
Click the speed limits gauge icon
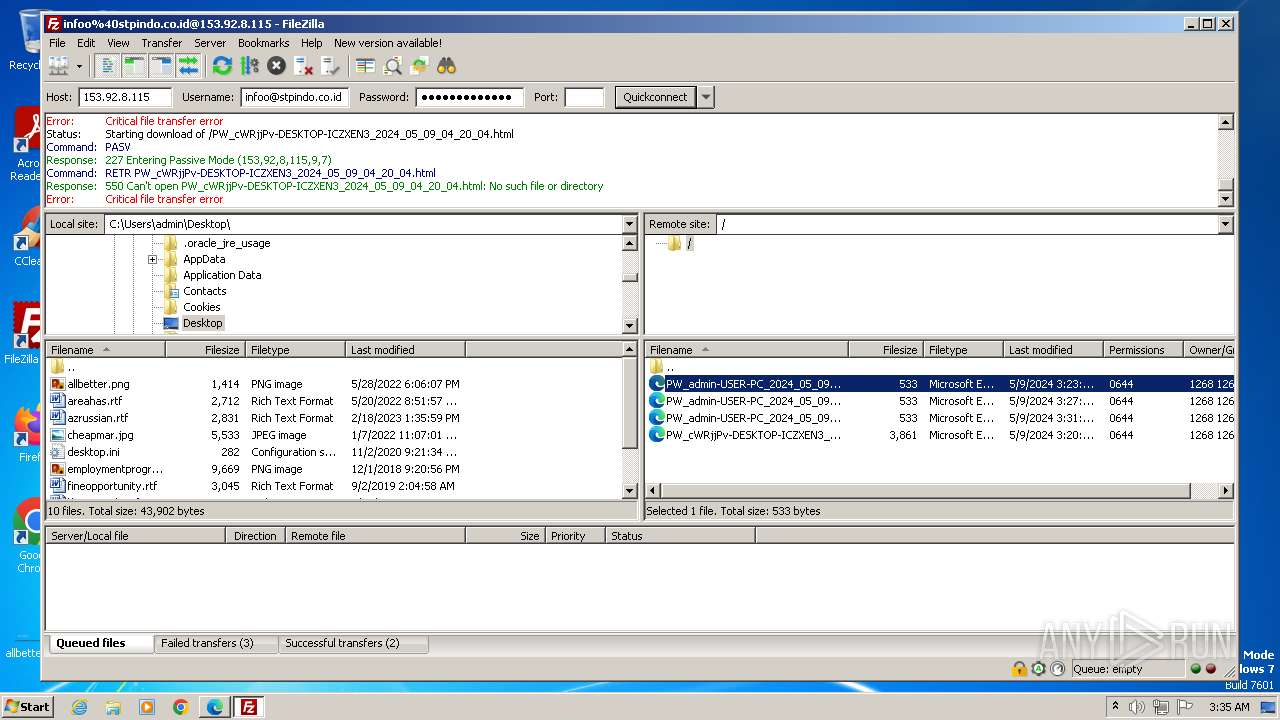coord(1057,669)
